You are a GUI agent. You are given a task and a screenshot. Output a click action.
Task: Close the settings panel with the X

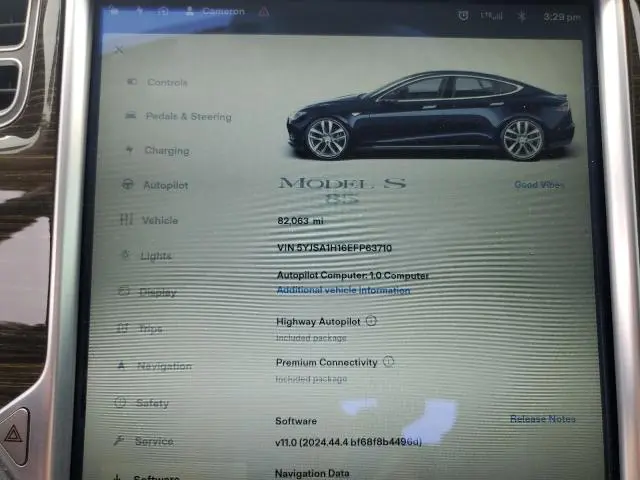(119, 50)
